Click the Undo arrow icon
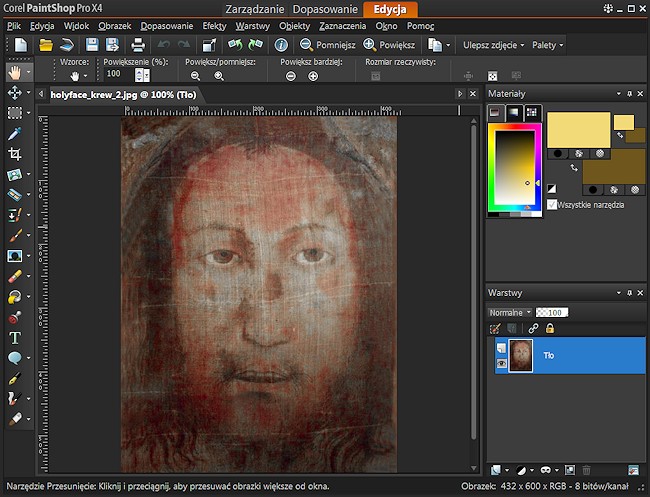650x497 pixels. (x=164, y=44)
